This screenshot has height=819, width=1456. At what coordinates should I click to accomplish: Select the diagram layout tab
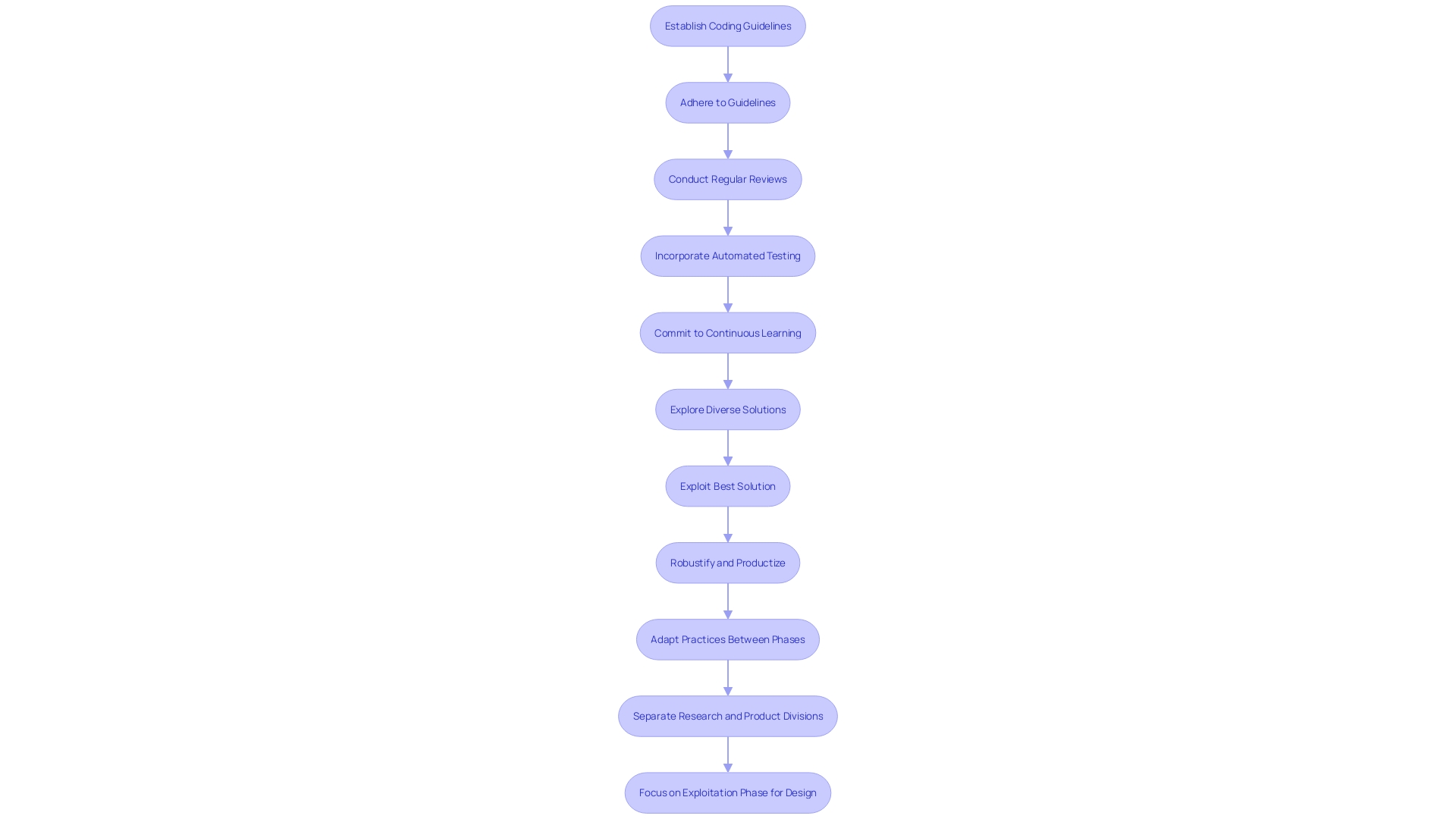coord(728,410)
